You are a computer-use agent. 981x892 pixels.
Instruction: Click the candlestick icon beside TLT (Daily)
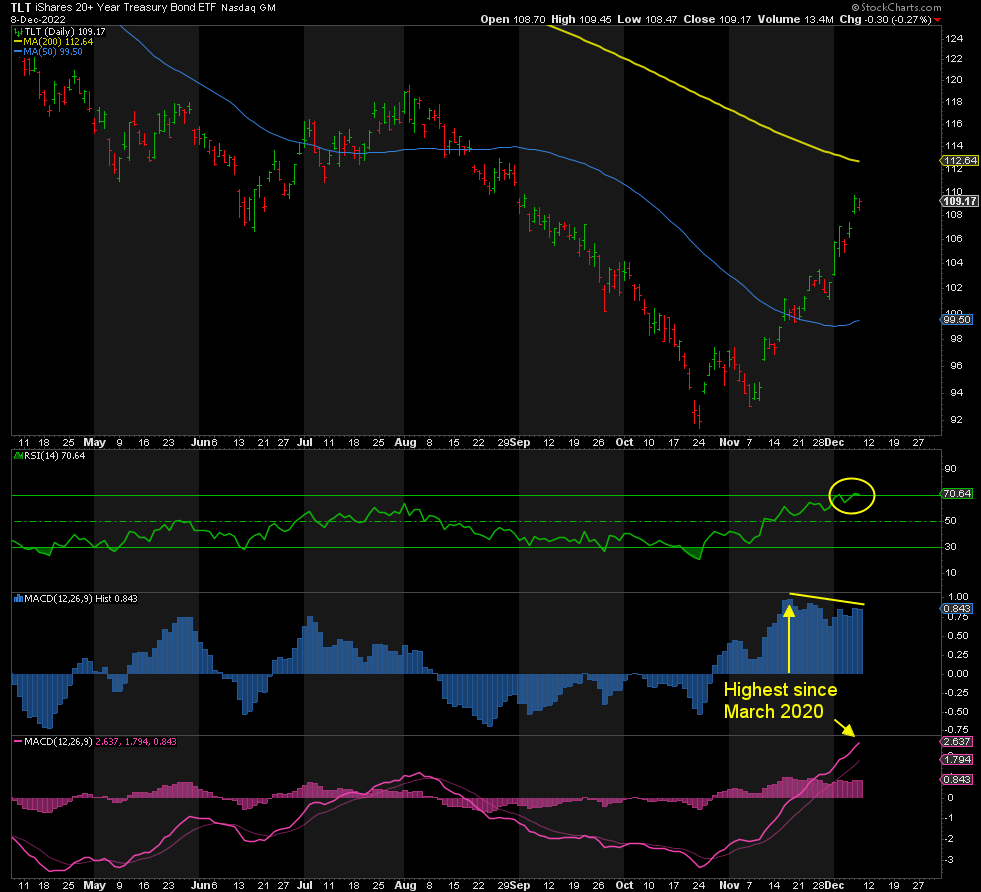click(x=18, y=32)
